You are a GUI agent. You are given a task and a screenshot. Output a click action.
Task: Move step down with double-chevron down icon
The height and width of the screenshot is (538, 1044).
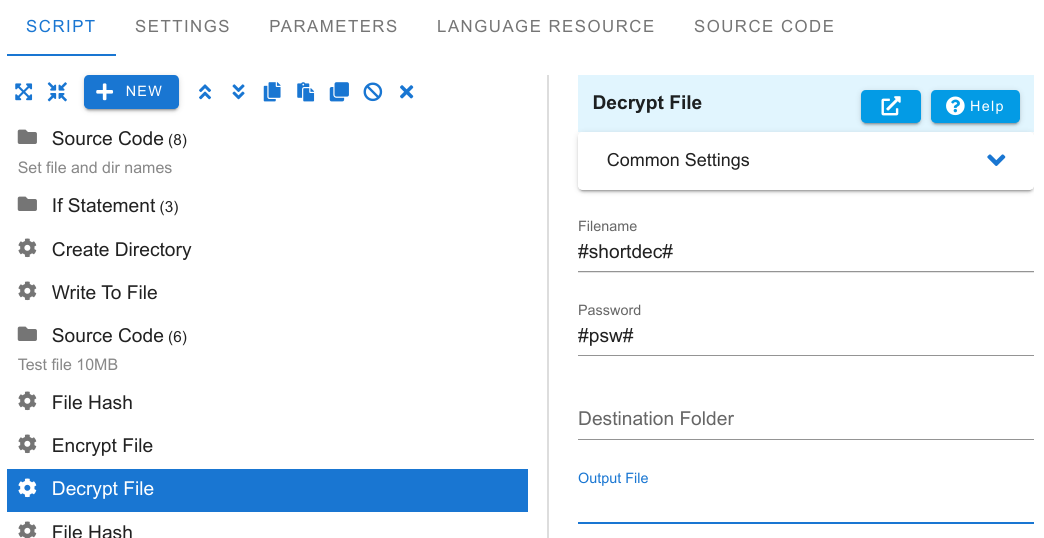tap(238, 92)
